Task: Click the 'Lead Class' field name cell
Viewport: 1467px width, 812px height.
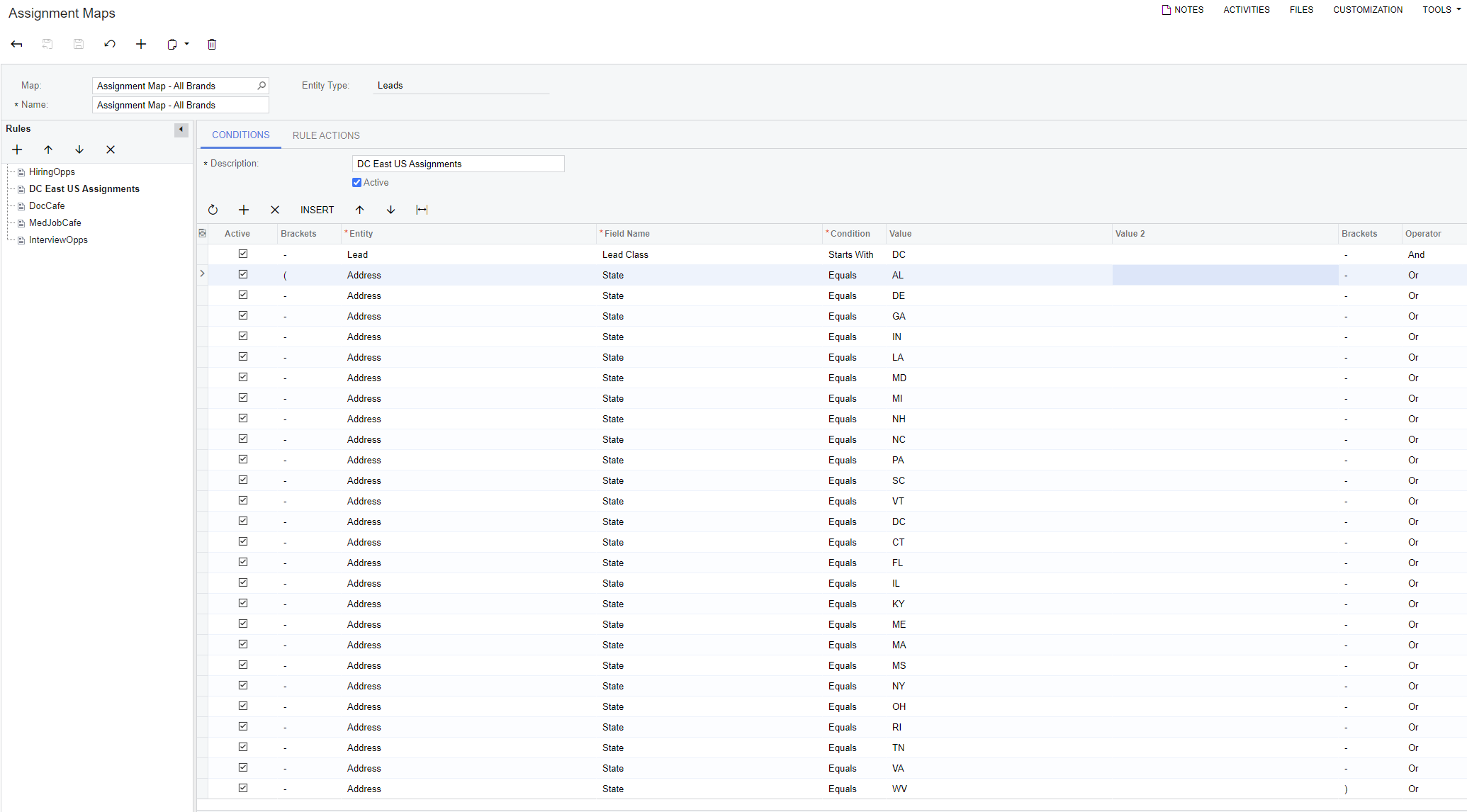Action: coord(709,254)
